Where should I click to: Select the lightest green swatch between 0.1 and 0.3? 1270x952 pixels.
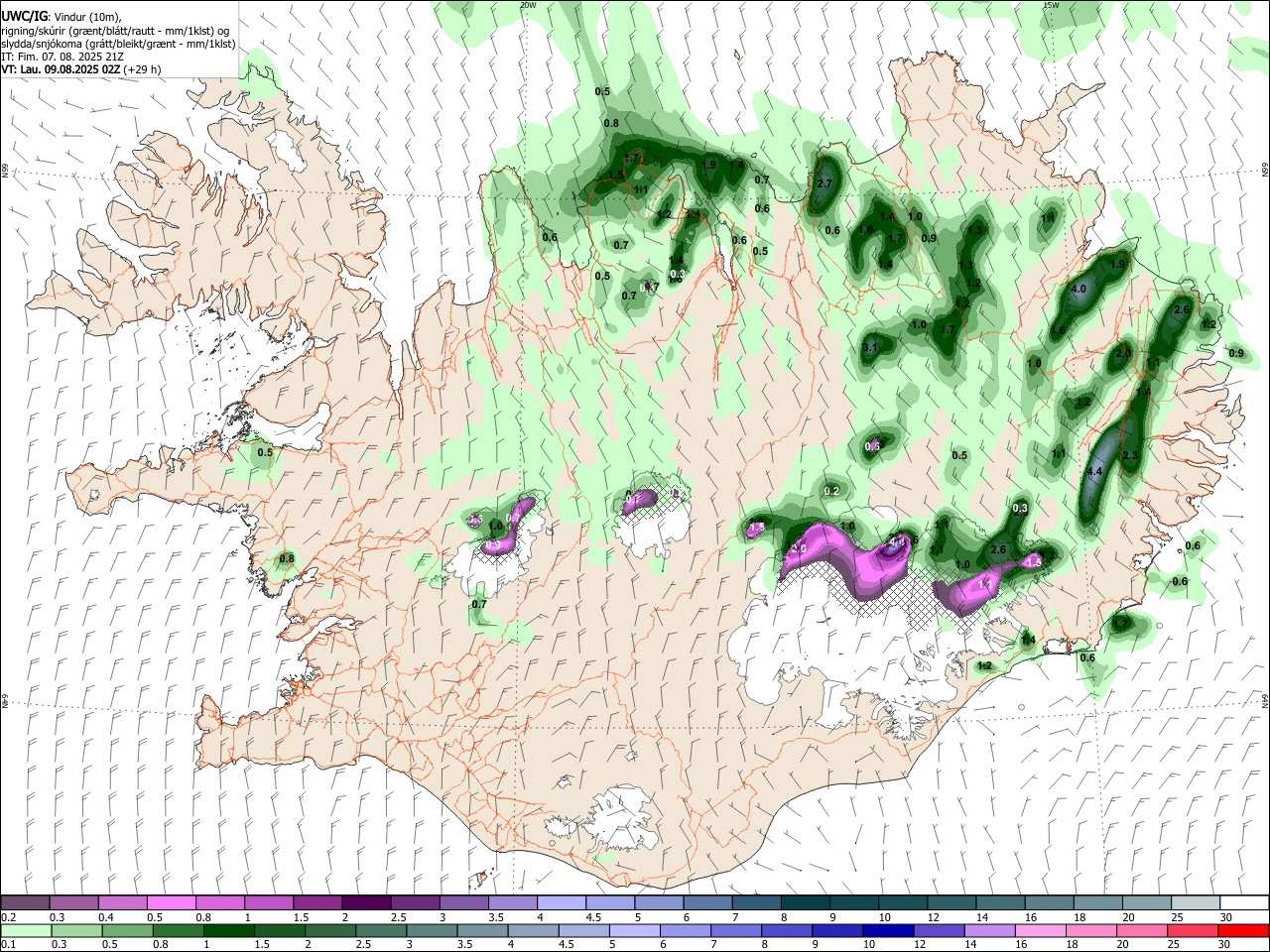pos(26,930)
